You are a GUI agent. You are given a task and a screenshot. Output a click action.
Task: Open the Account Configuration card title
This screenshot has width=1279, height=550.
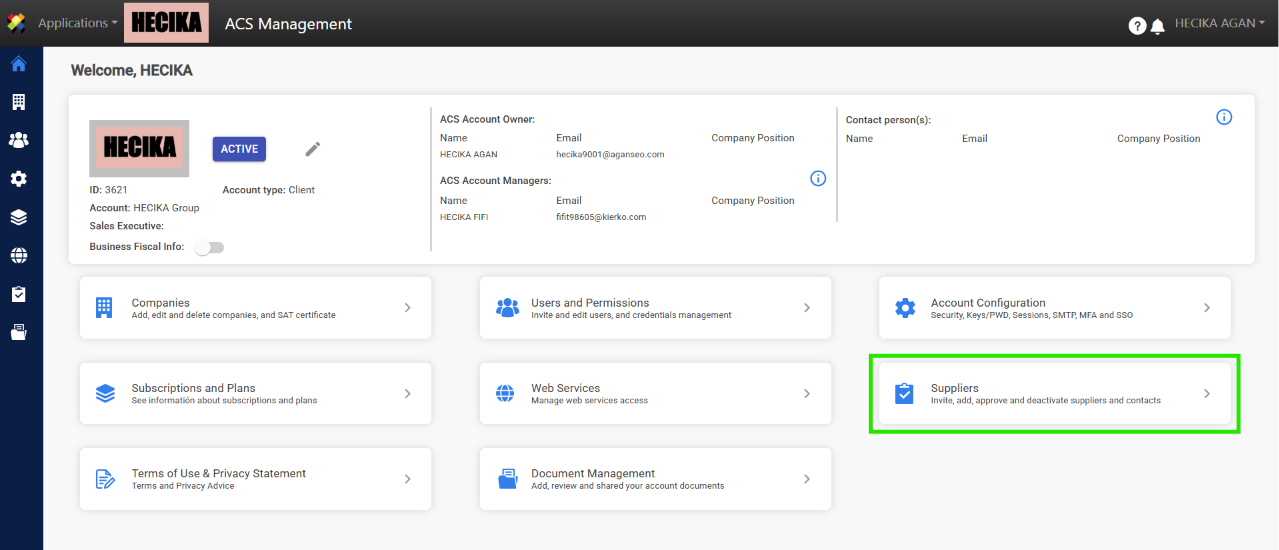click(x=988, y=303)
